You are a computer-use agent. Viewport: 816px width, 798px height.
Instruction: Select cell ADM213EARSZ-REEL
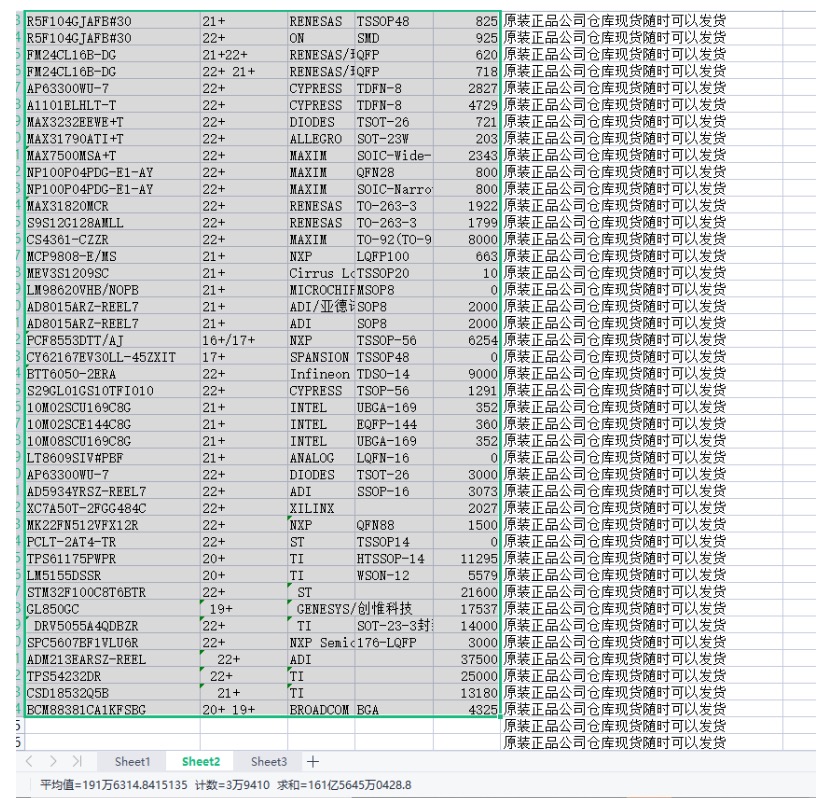[x=112, y=660]
